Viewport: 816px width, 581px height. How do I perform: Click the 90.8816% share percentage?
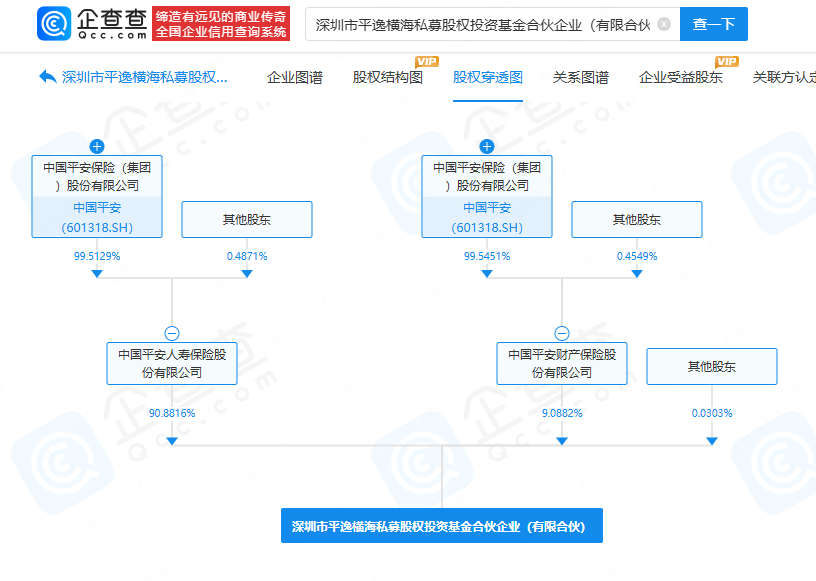point(172,413)
